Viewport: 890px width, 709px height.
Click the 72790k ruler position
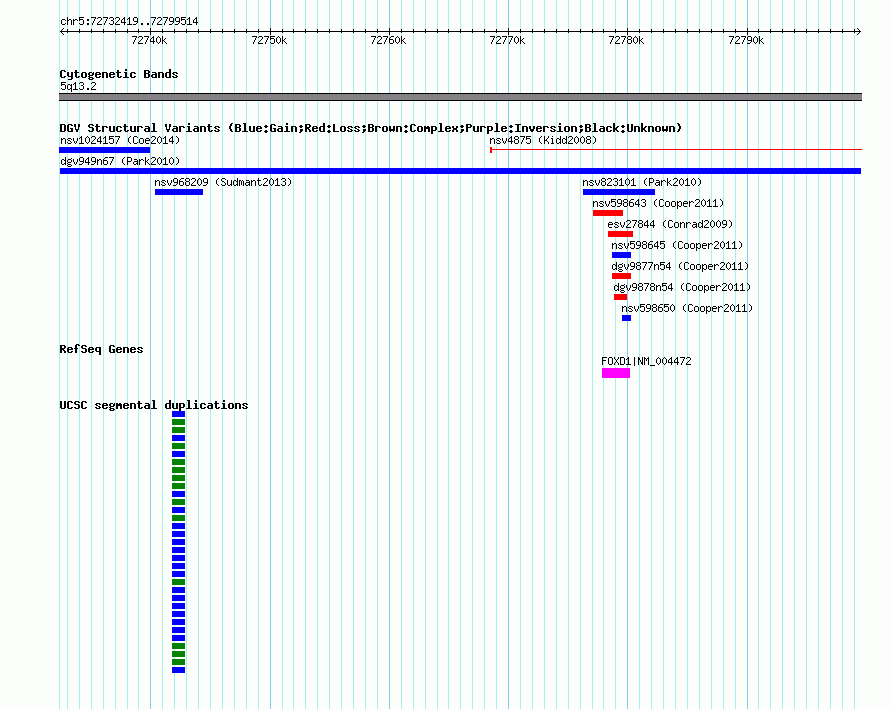point(746,40)
